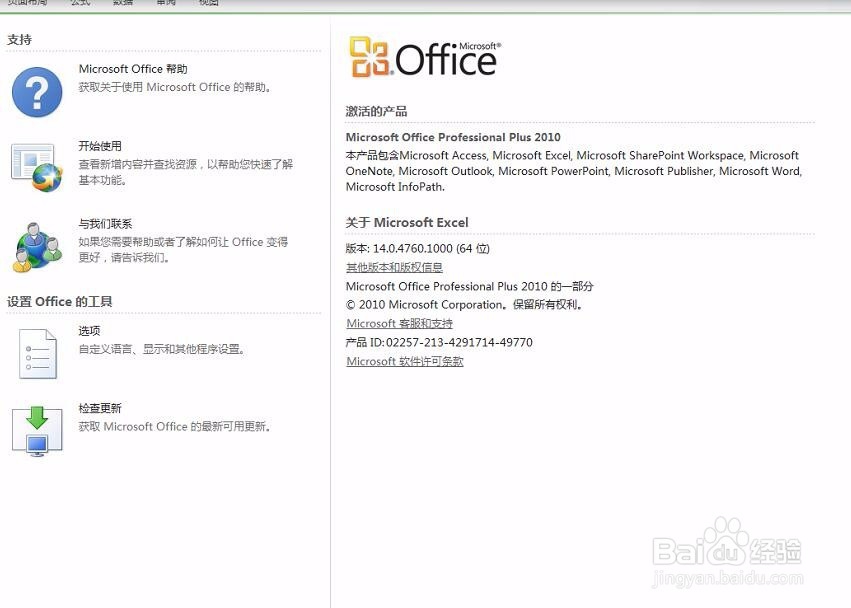
Task: Open the 'Microsoft 客服和支持' link
Action: click(x=399, y=324)
